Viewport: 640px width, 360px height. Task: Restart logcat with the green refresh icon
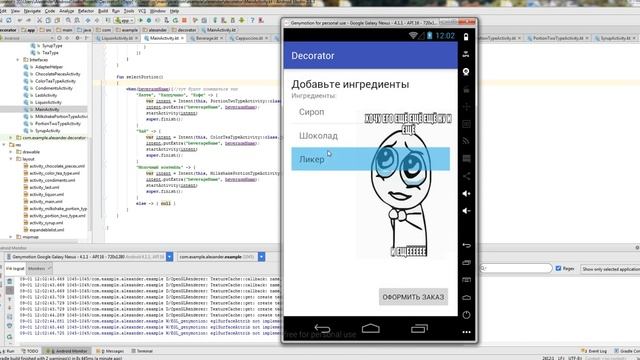(10, 336)
